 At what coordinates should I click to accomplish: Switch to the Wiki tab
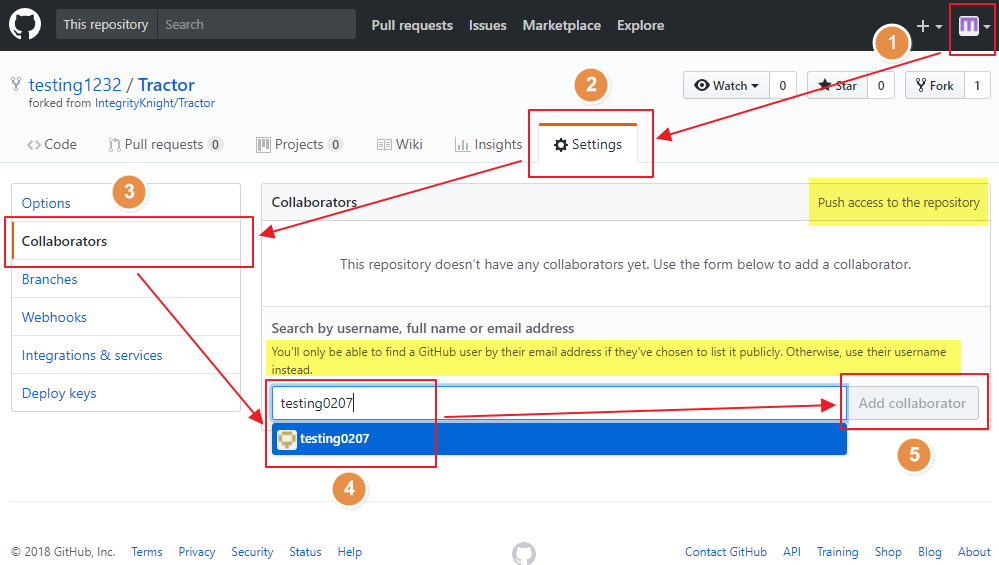point(399,145)
